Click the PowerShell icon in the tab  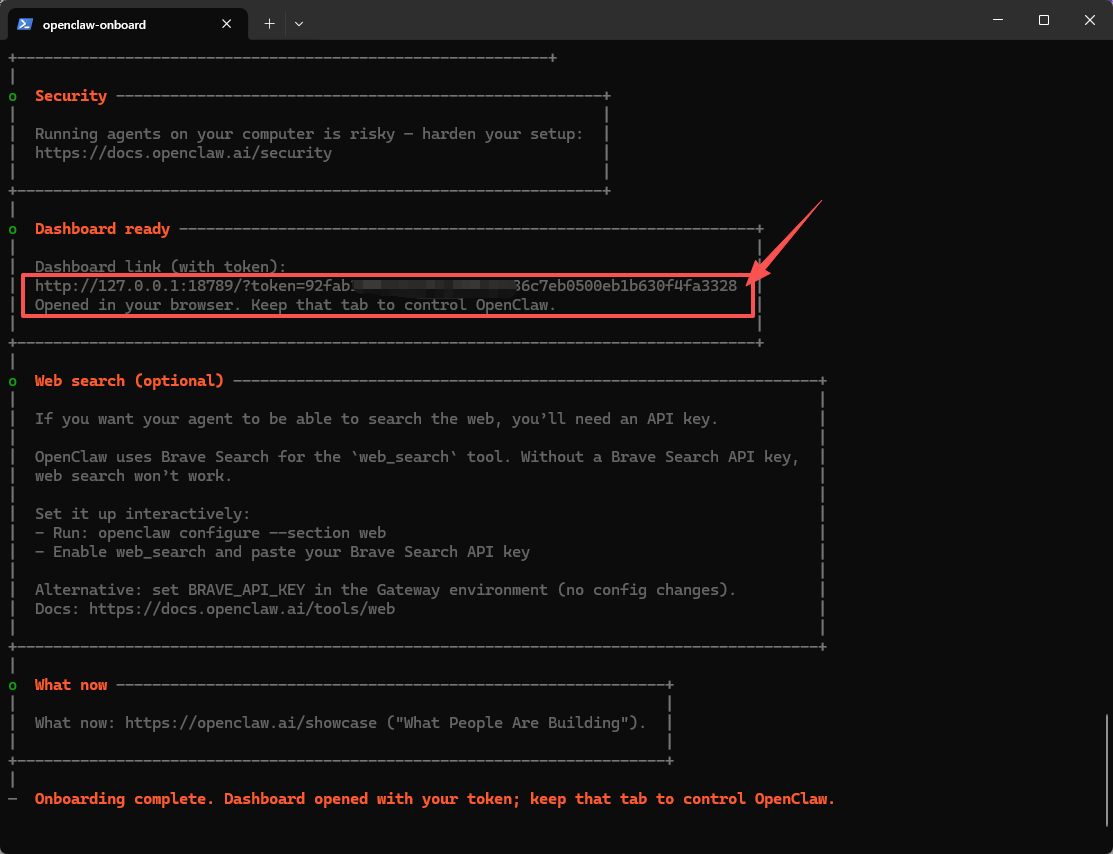(x=25, y=24)
